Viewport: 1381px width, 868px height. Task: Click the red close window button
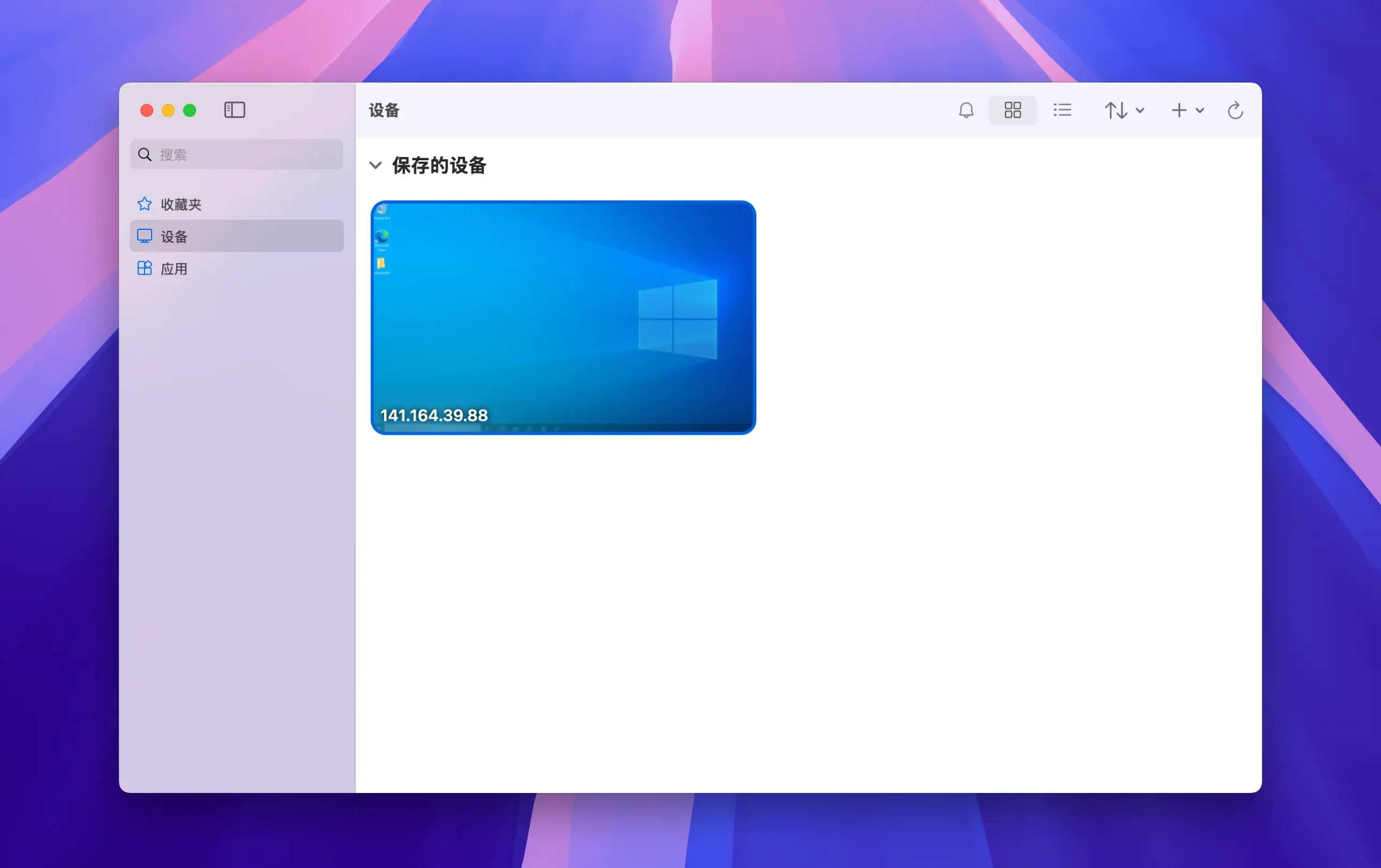[x=146, y=110]
